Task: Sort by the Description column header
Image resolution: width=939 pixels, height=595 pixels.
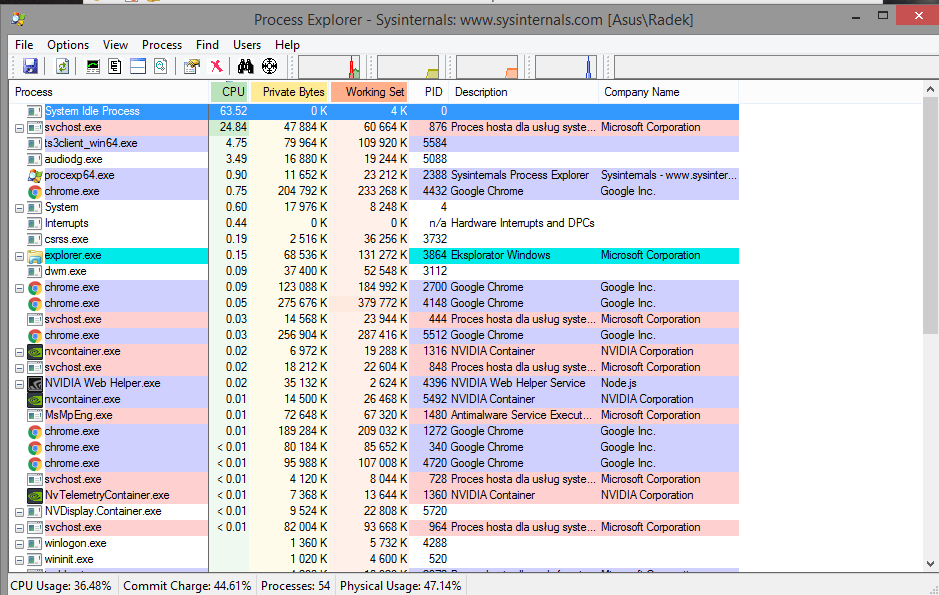Action: (x=524, y=92)
